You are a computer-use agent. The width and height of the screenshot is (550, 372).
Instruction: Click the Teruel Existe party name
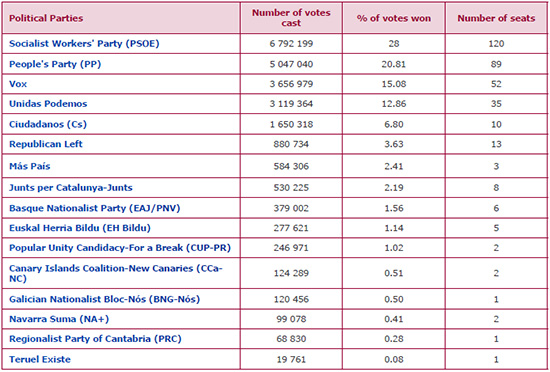(40, 359)
